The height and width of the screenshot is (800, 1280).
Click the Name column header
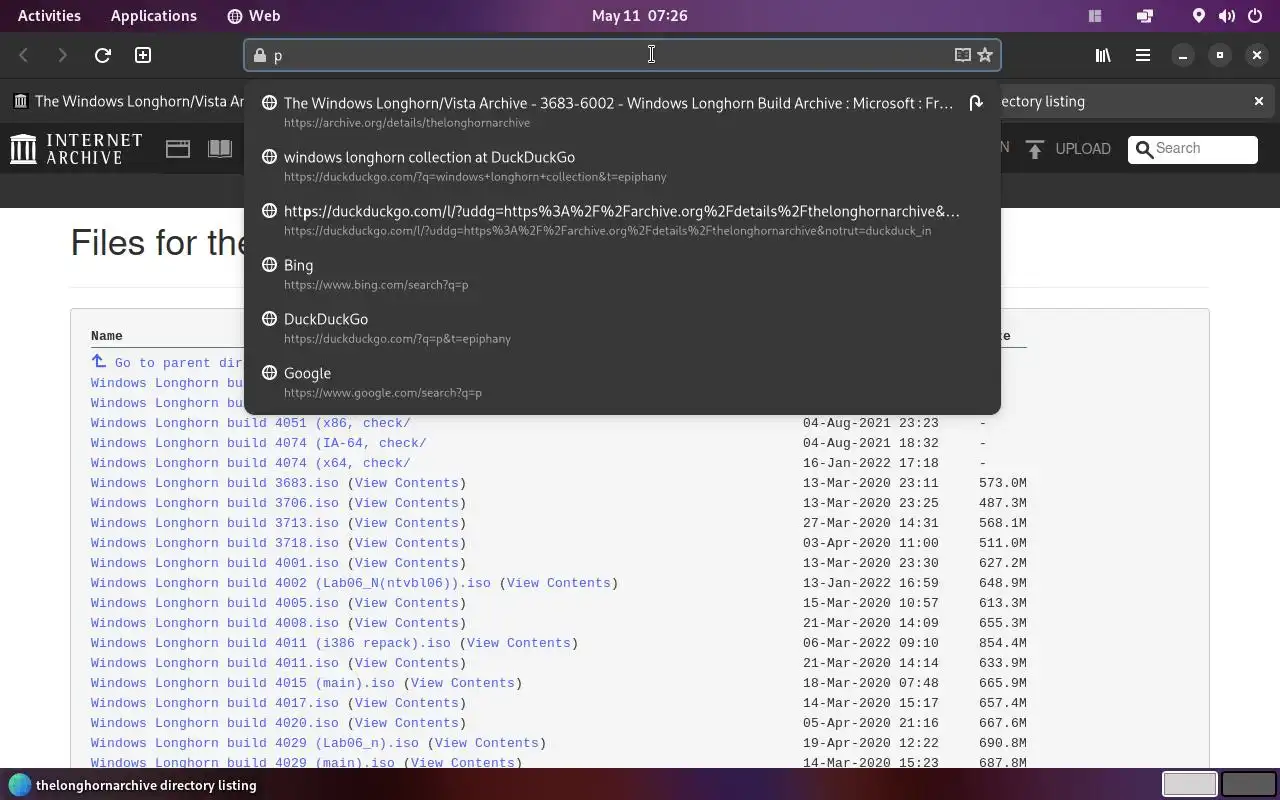coord(106,336)
